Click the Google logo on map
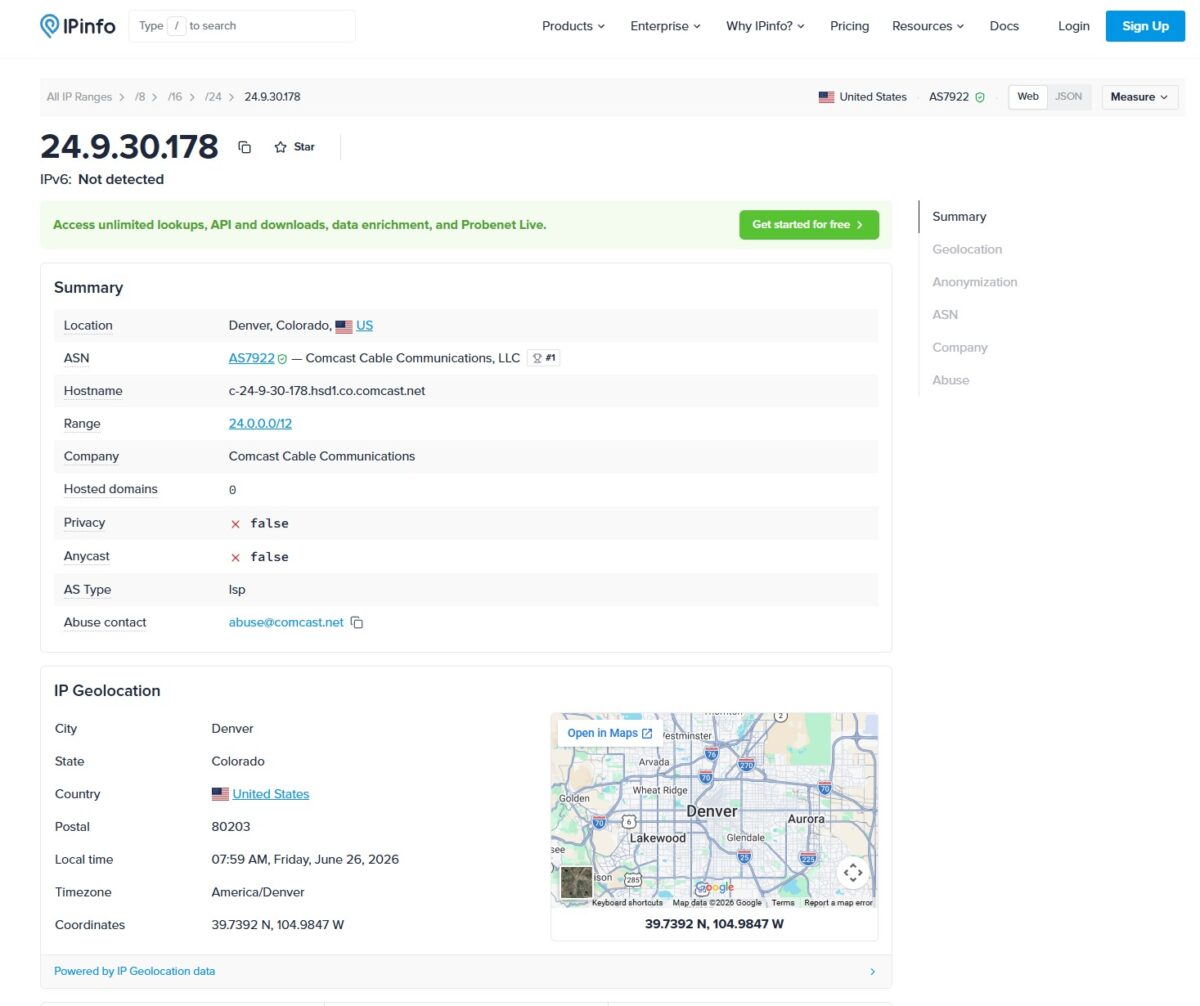The height and width of the screenshot is (1006, 1200). pyautogui.click(x=715, y=887)
